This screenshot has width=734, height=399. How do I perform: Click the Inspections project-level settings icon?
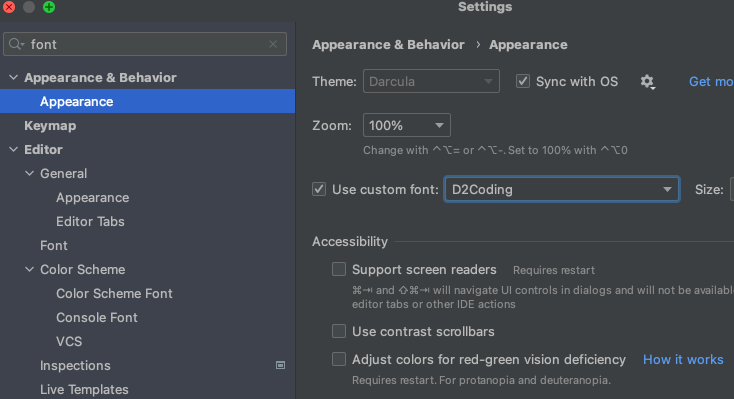tap(280, 365)
